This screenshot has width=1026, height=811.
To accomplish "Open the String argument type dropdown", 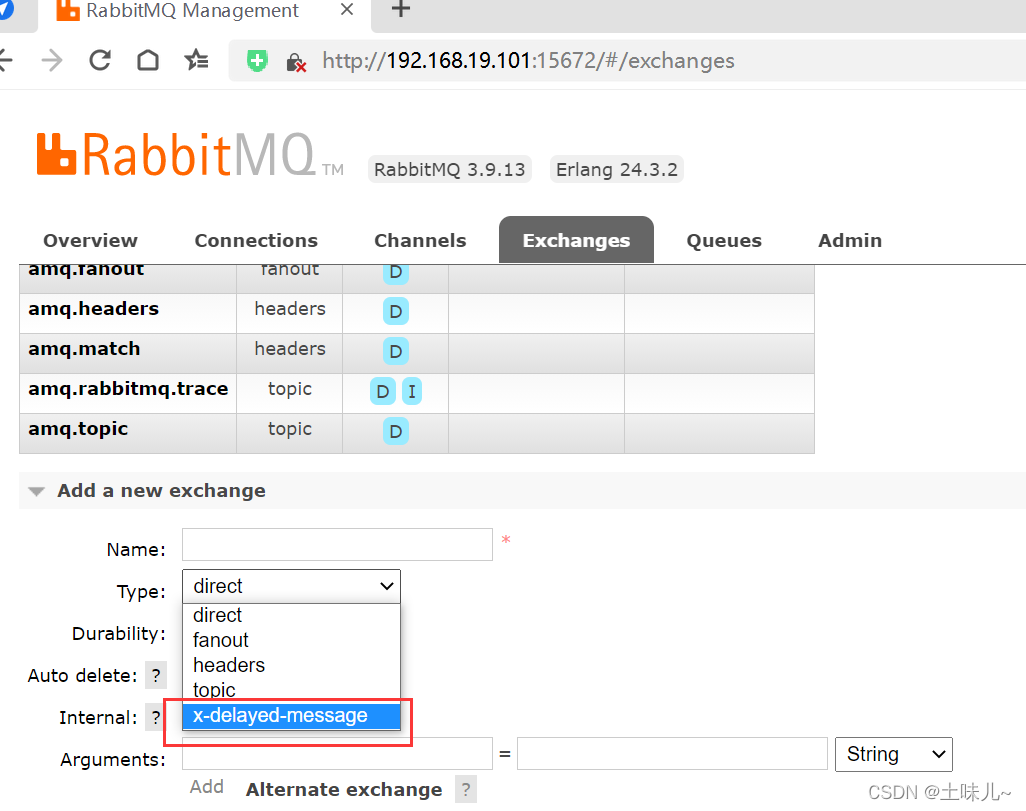I will pos(893,755).
